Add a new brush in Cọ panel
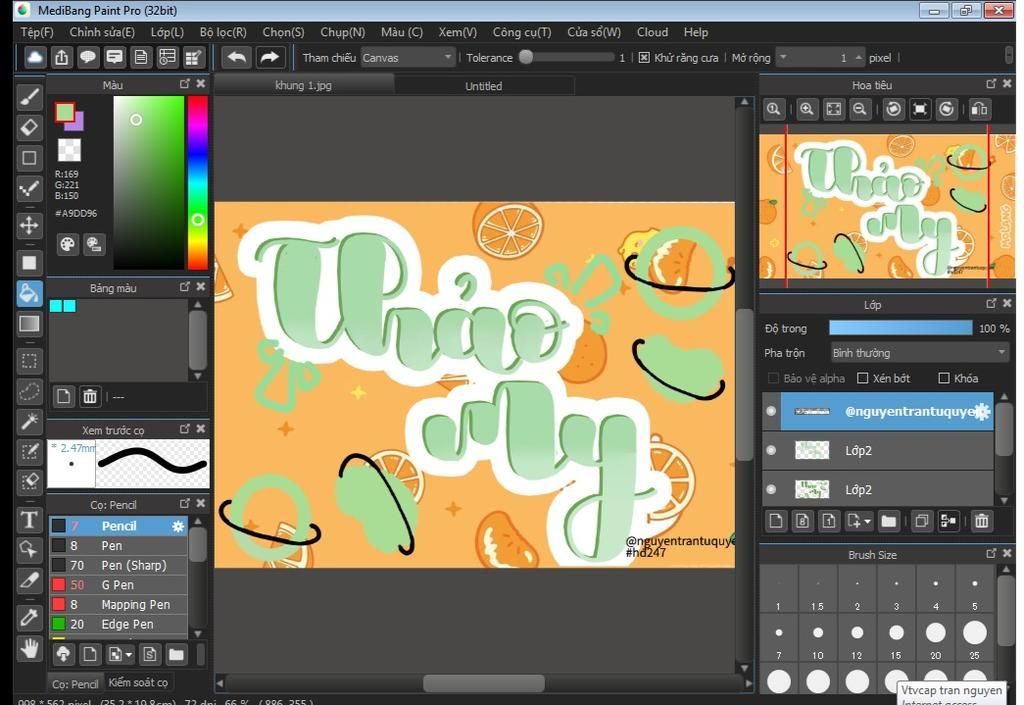This screenshot has width=1024, height=705. (x=89, y=654)
